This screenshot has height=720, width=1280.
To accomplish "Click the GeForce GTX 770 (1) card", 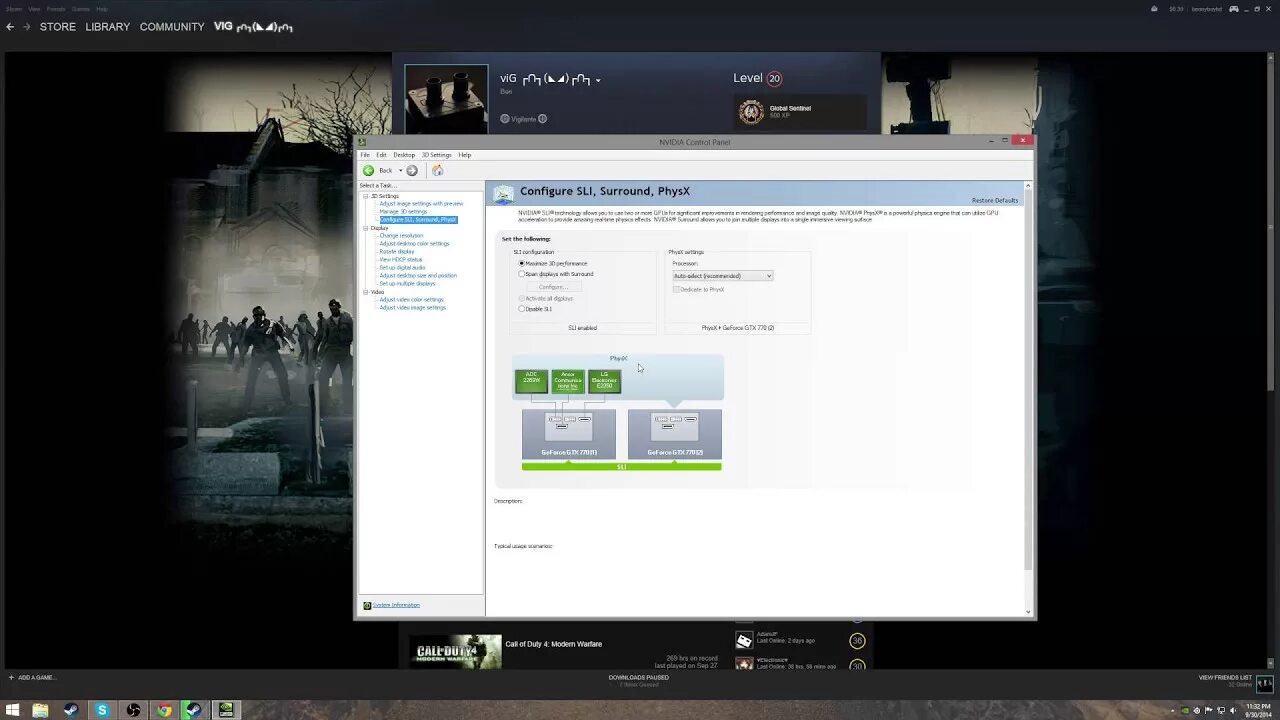I will (569, 435).
